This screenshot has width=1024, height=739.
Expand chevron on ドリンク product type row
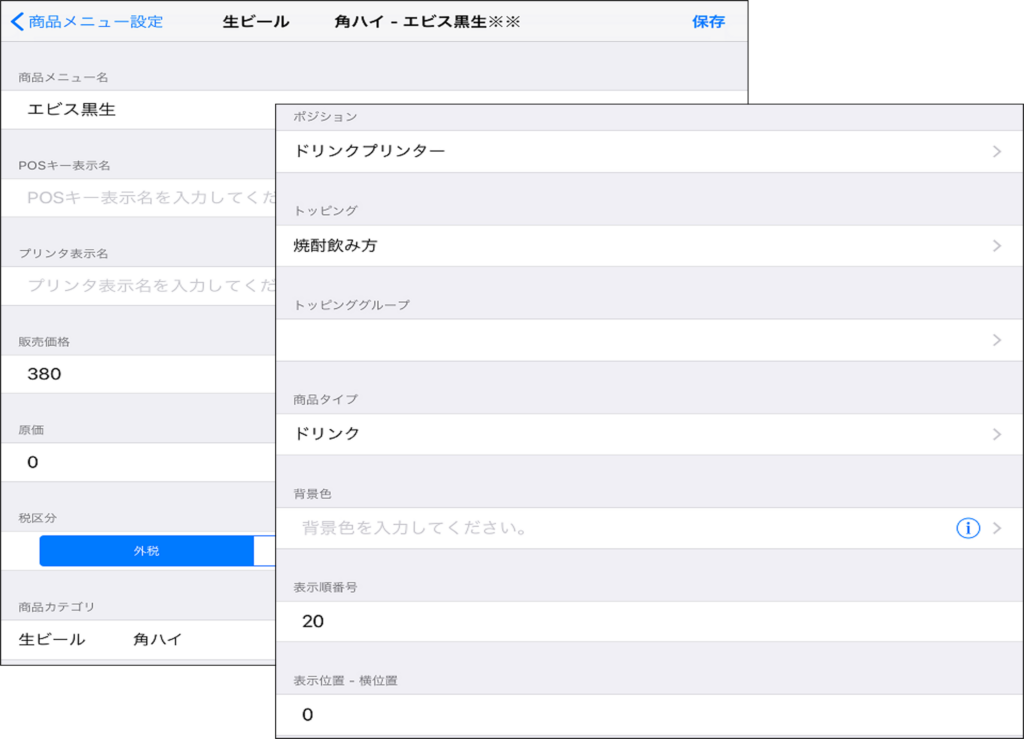997,434
